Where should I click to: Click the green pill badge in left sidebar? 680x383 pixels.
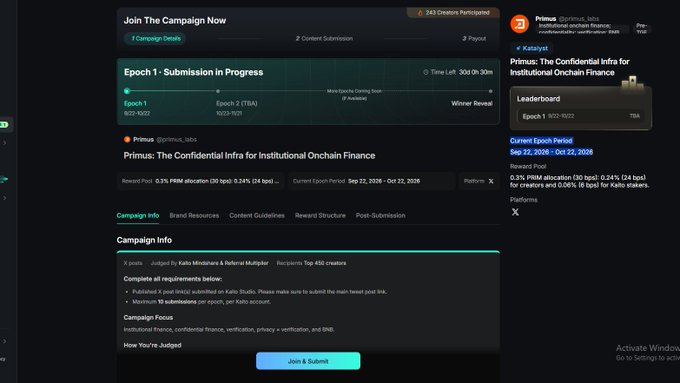pyautogui.click(x=4, y=125)
